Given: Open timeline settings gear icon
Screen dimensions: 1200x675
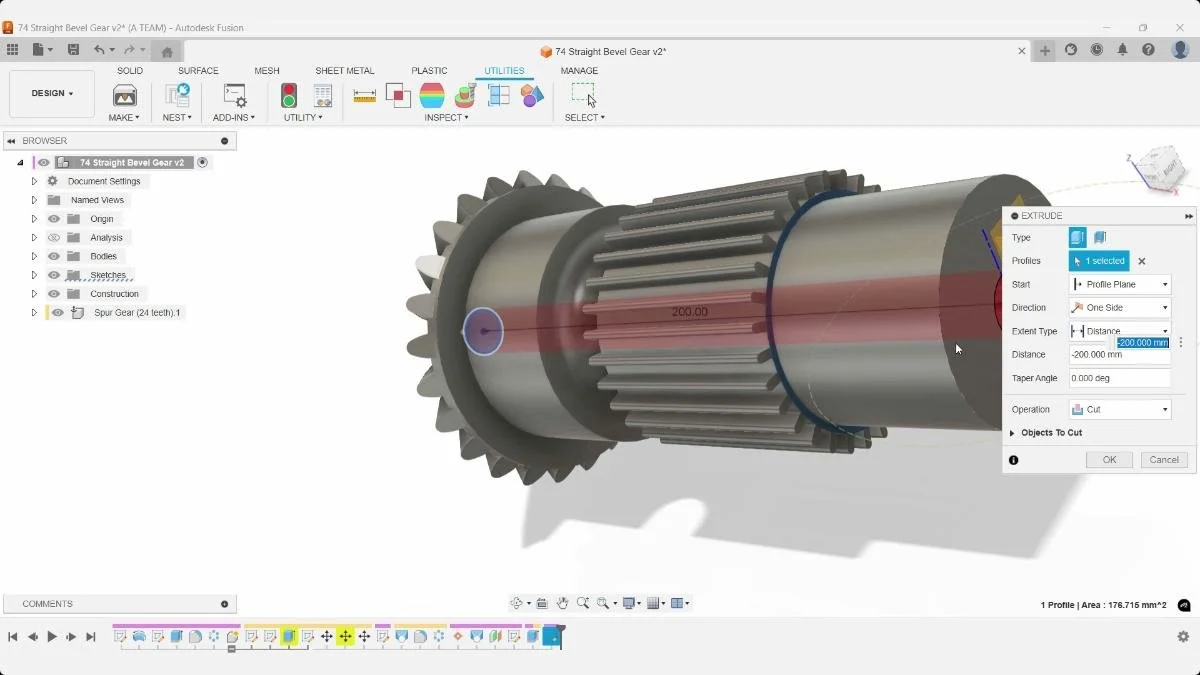Looking at the screenshot, I should point(1183,636).
